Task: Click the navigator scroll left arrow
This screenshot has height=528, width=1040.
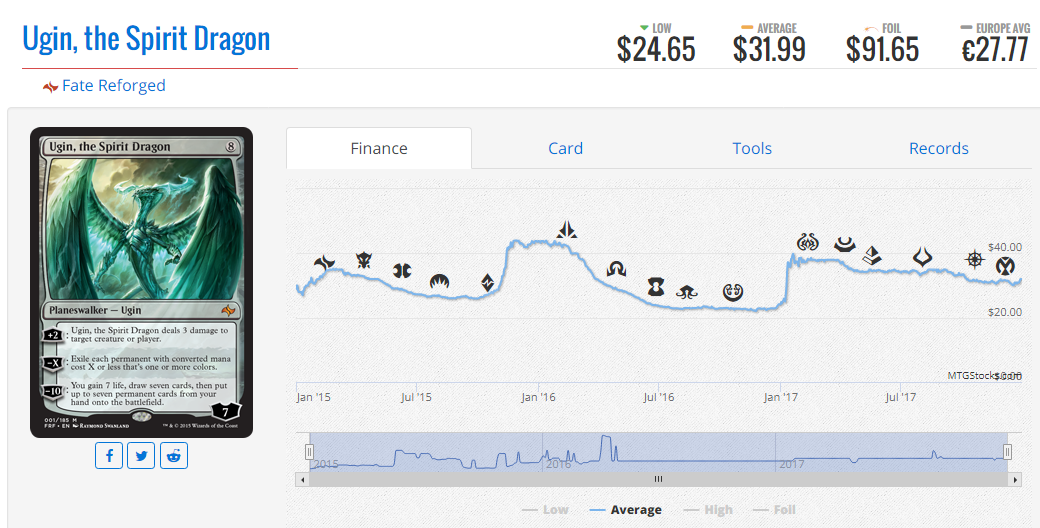Action: click(302, 479)
